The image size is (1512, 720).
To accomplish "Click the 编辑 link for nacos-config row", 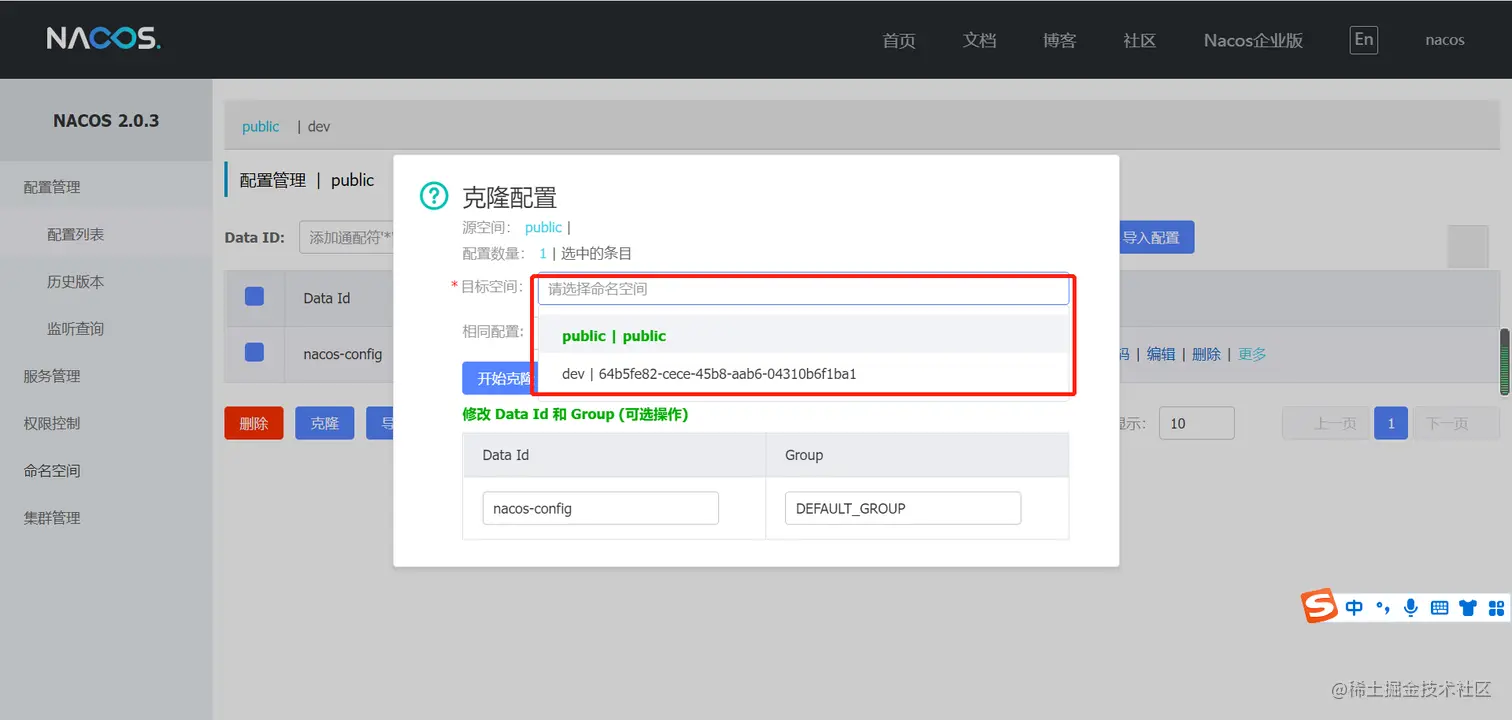I will [1161, 354].
